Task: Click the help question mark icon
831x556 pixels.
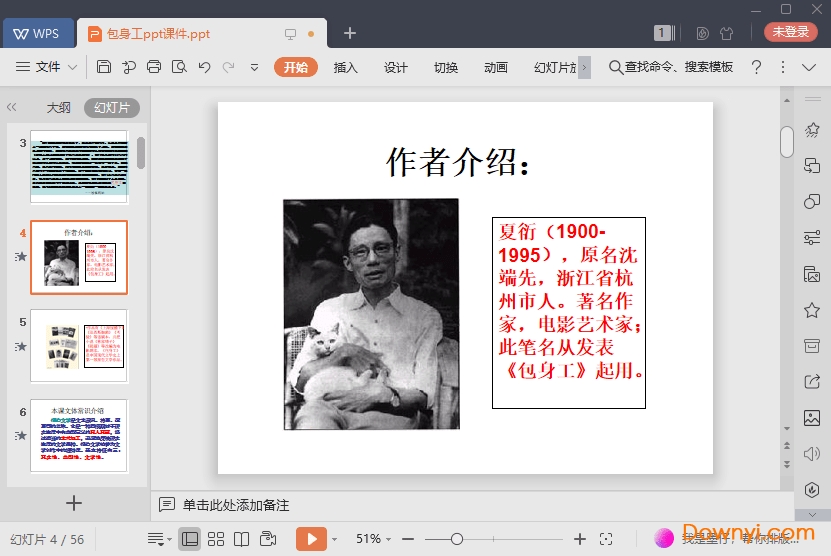Action: tap(756, 67)
